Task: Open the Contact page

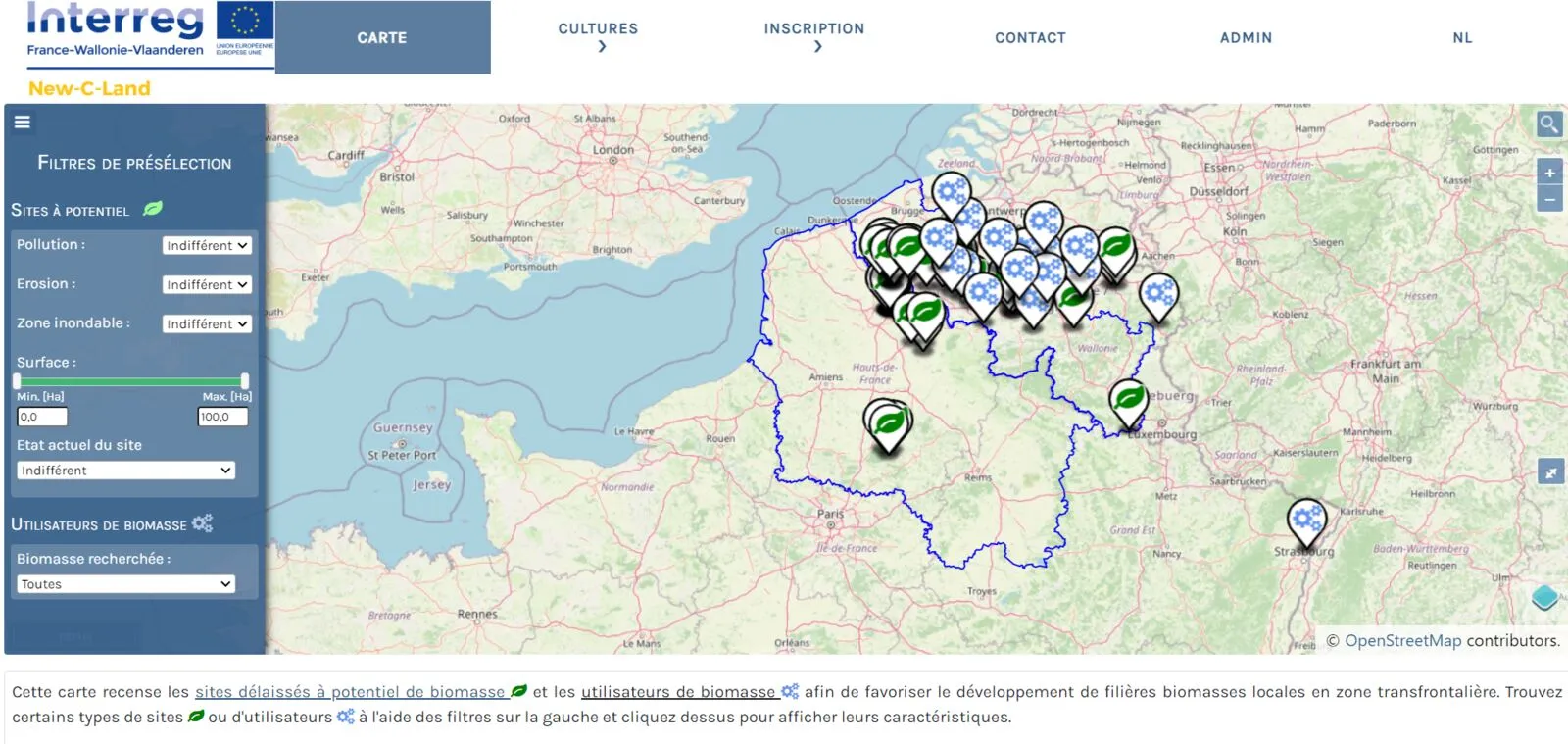Action: [x=1030, y=38]
